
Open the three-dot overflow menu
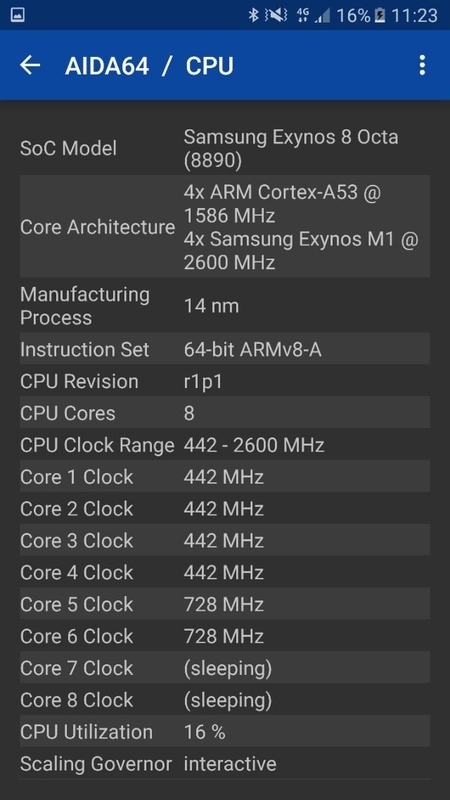pos(422,65)
